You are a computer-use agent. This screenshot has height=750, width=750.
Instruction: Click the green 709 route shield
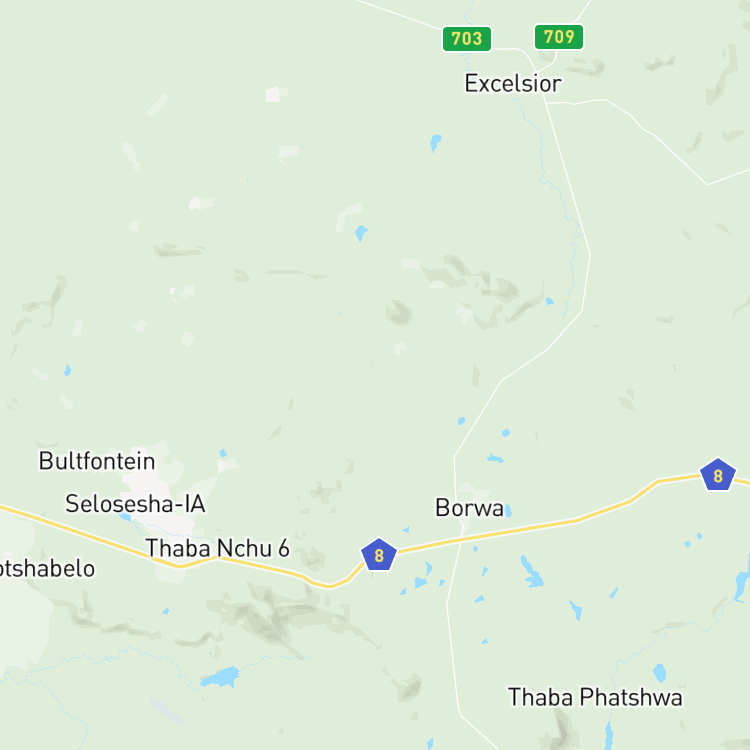coord(559,37)
